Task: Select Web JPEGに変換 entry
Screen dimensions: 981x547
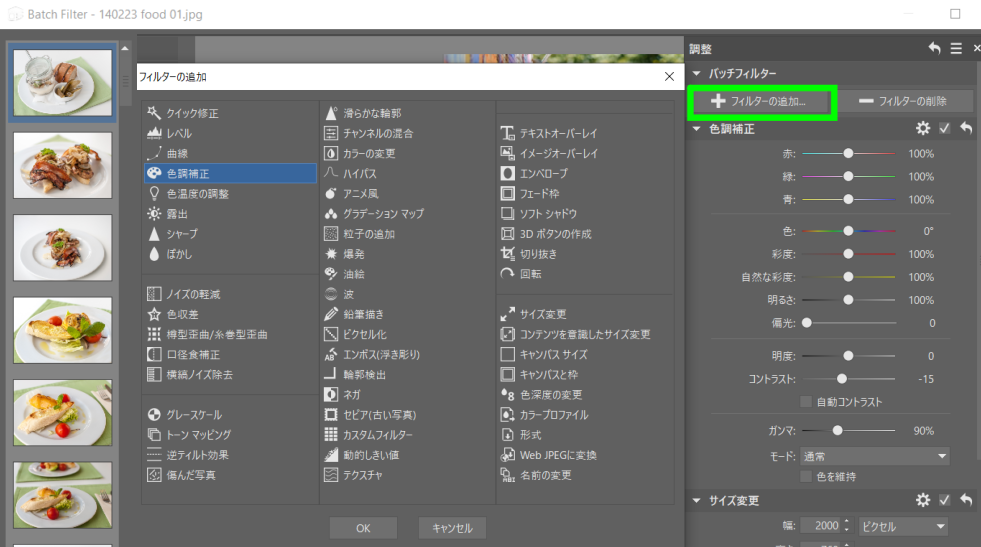Action: click(558, 455)
